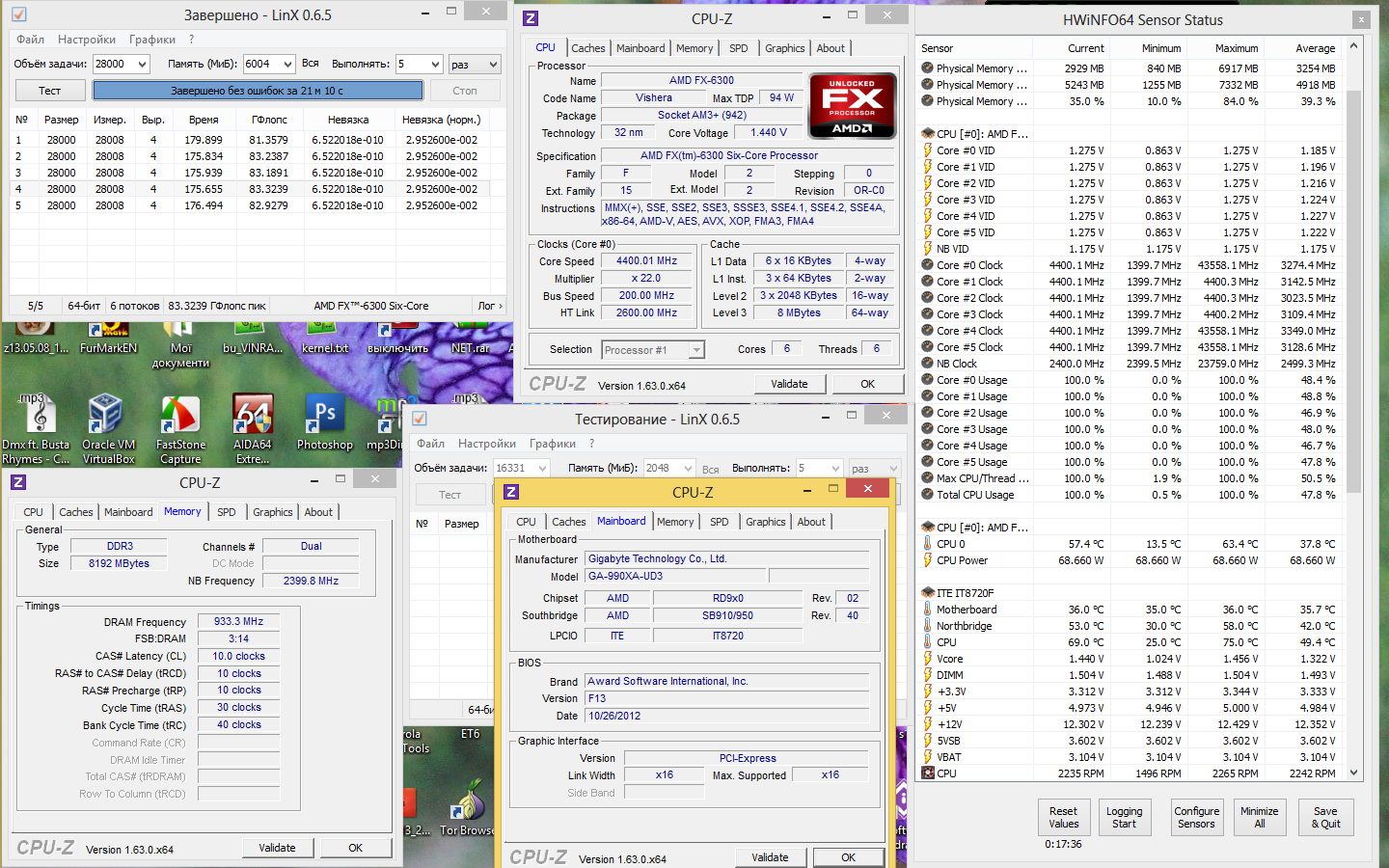Viewport: 1389px width, 868px height.
Task: Open the memory dropdown showing 6004
Action: [287, 65]
